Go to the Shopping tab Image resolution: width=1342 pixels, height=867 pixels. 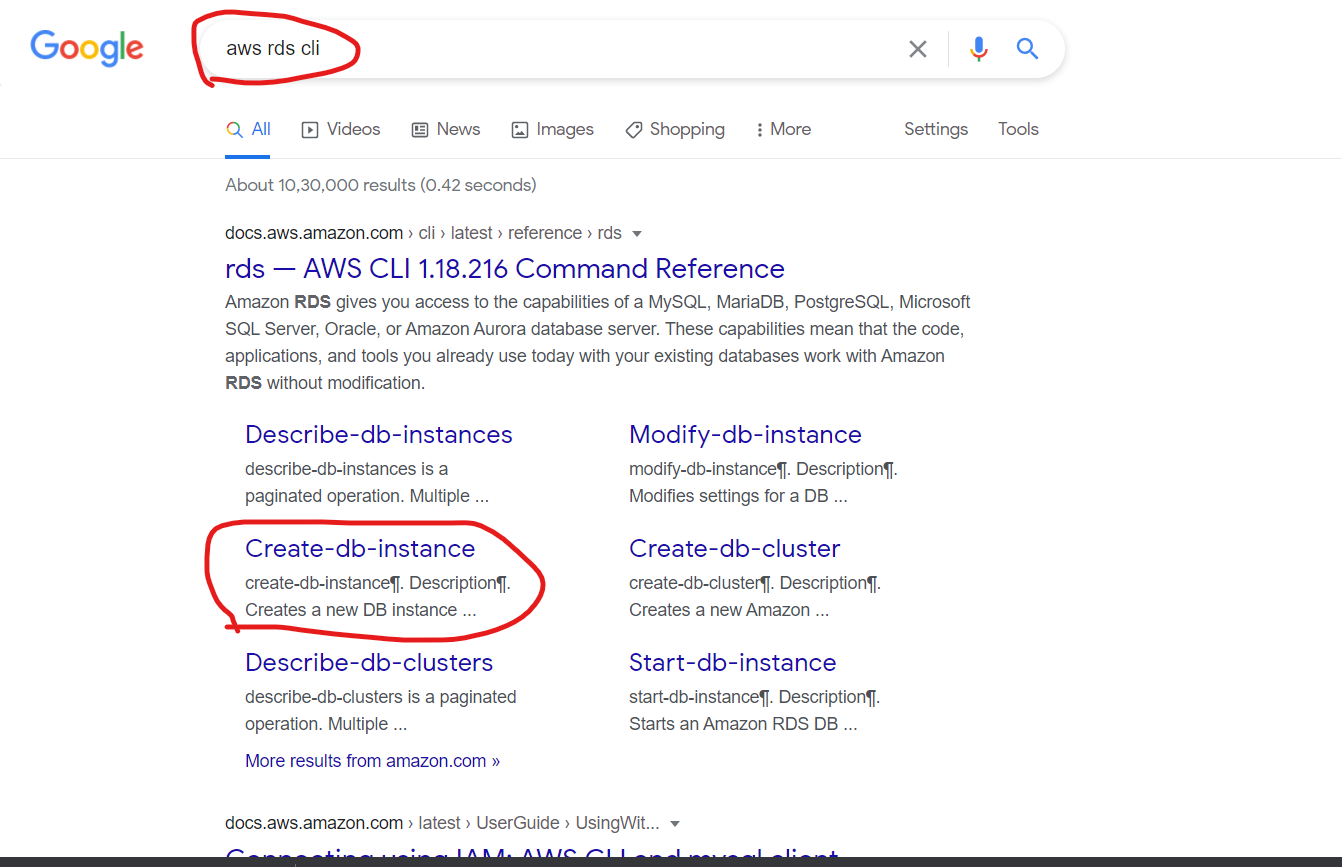pyautogui.click(x=675, y=129)
